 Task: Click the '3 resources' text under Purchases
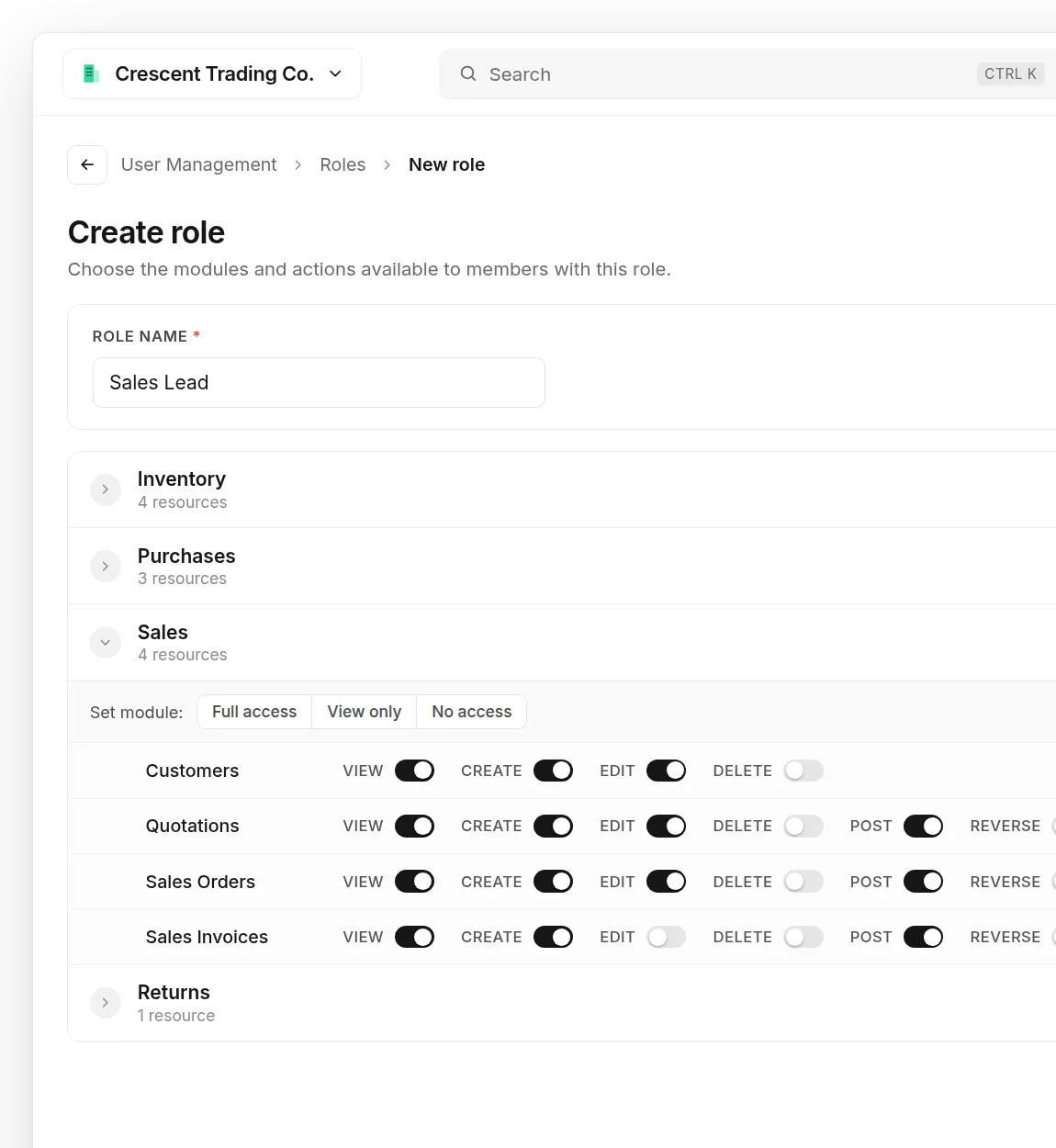[x=182, y=579]
